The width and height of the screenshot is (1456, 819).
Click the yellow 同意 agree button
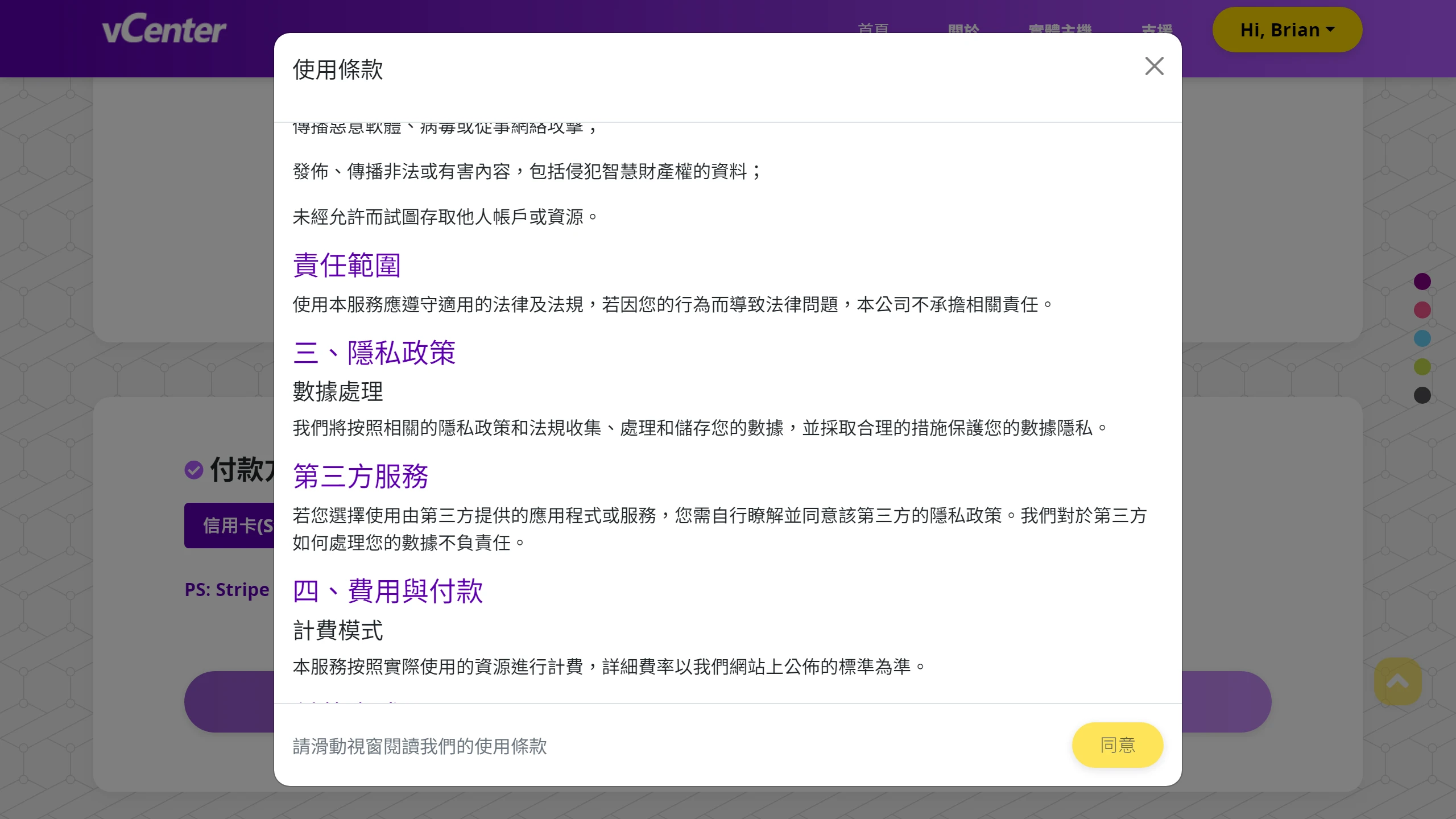point(1117,744)
